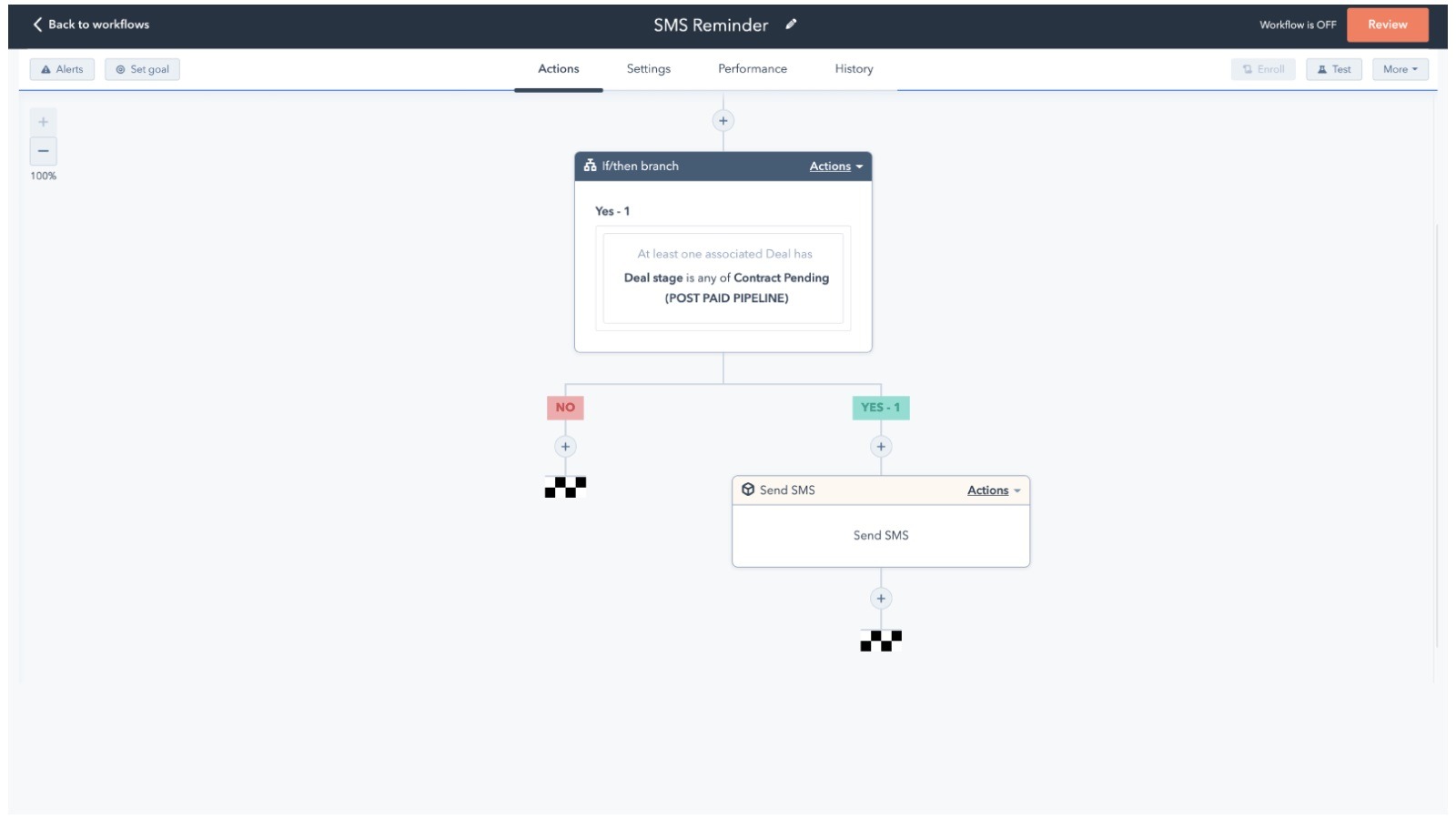Viewport: 1456px width, 819px height.
Task: Click the Review button
Action: tap(1387, 25)
